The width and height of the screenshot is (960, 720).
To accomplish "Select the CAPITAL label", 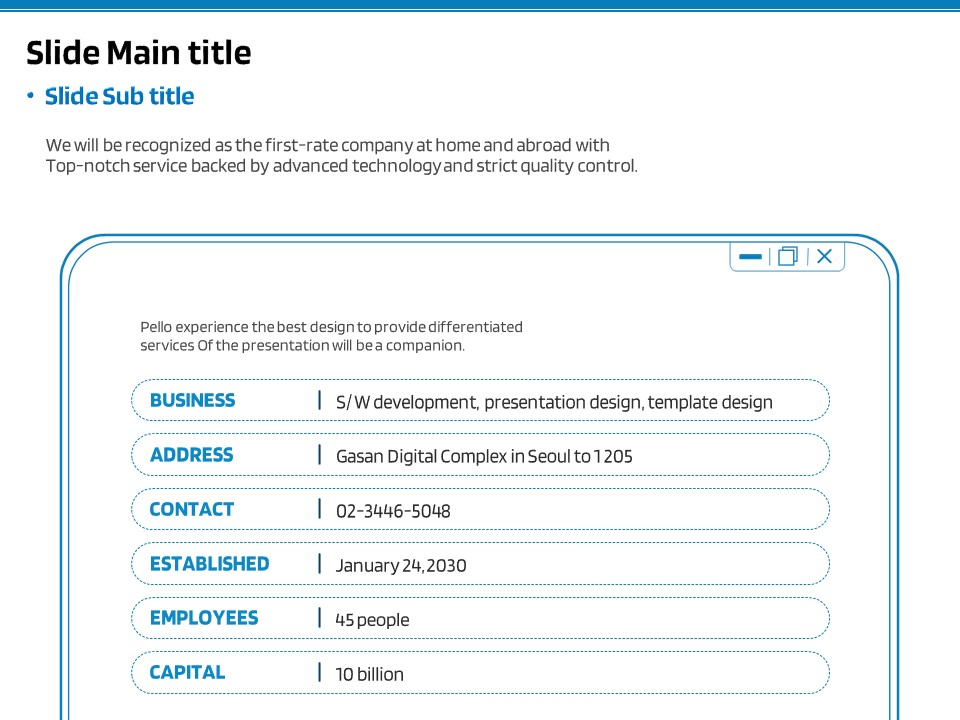I will tap(187, 673).
